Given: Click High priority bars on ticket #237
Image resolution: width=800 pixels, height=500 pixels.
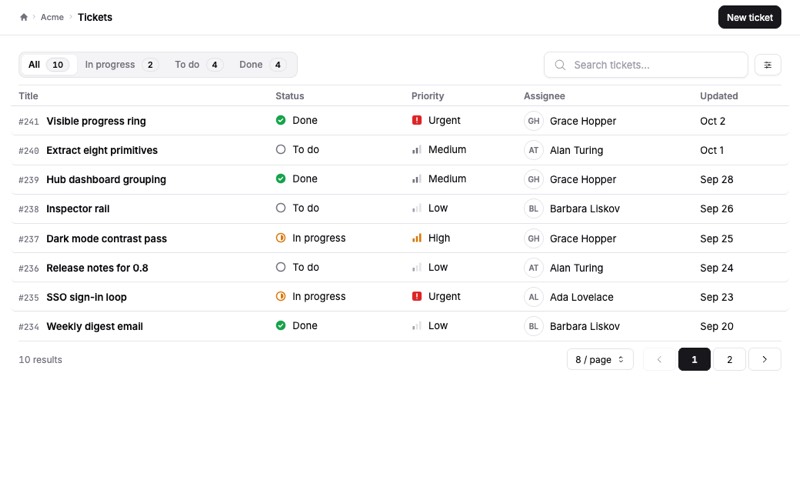Looking at the screenshot, I should coord(417,238).
